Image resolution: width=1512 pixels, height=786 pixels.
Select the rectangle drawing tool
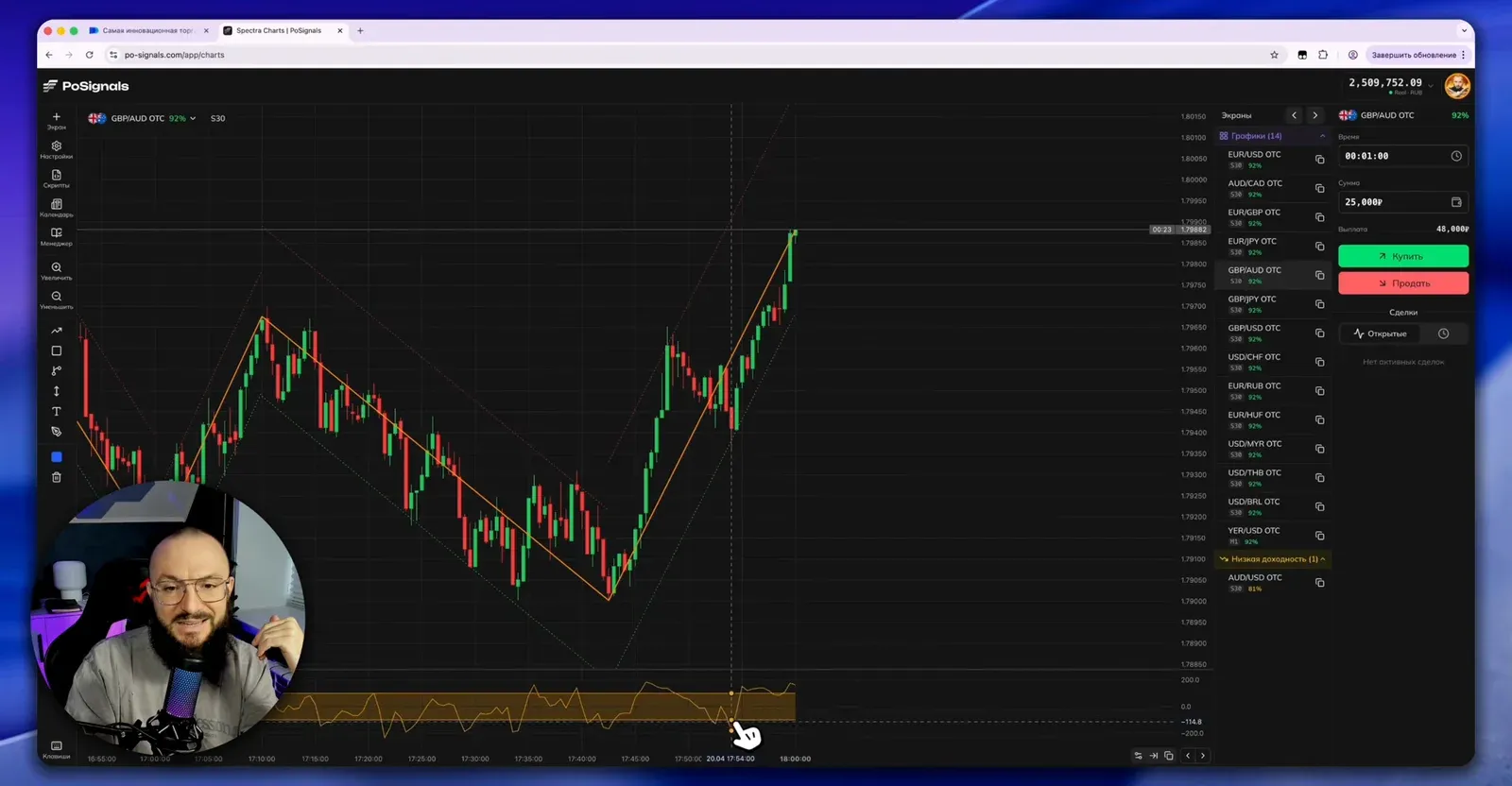(56, 350)
